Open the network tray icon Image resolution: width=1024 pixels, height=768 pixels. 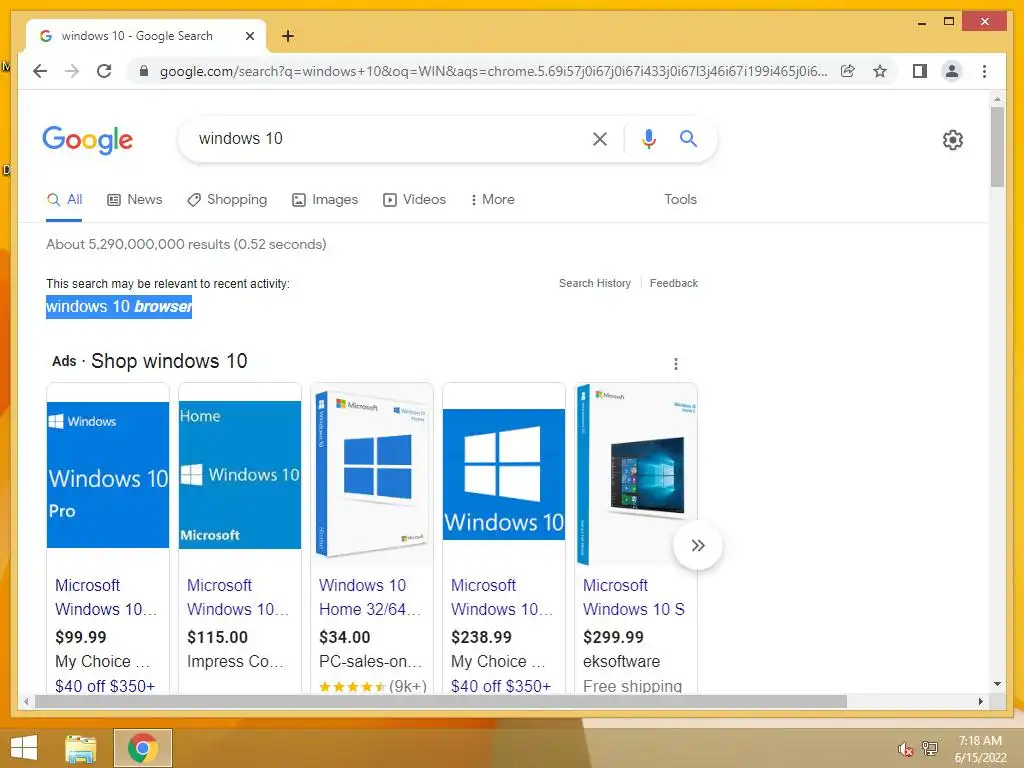point(929,749)
